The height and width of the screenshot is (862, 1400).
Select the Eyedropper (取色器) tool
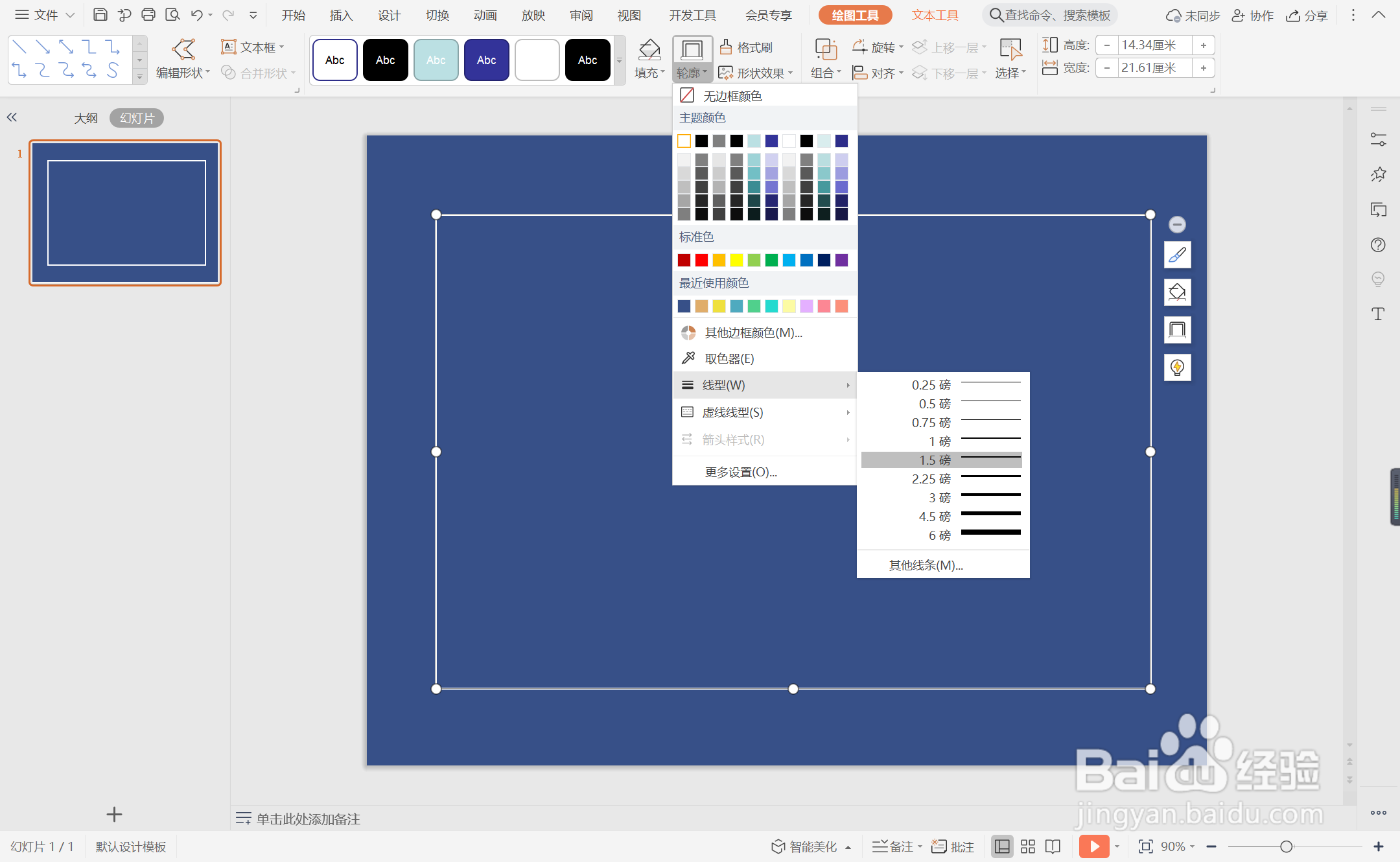729,358
